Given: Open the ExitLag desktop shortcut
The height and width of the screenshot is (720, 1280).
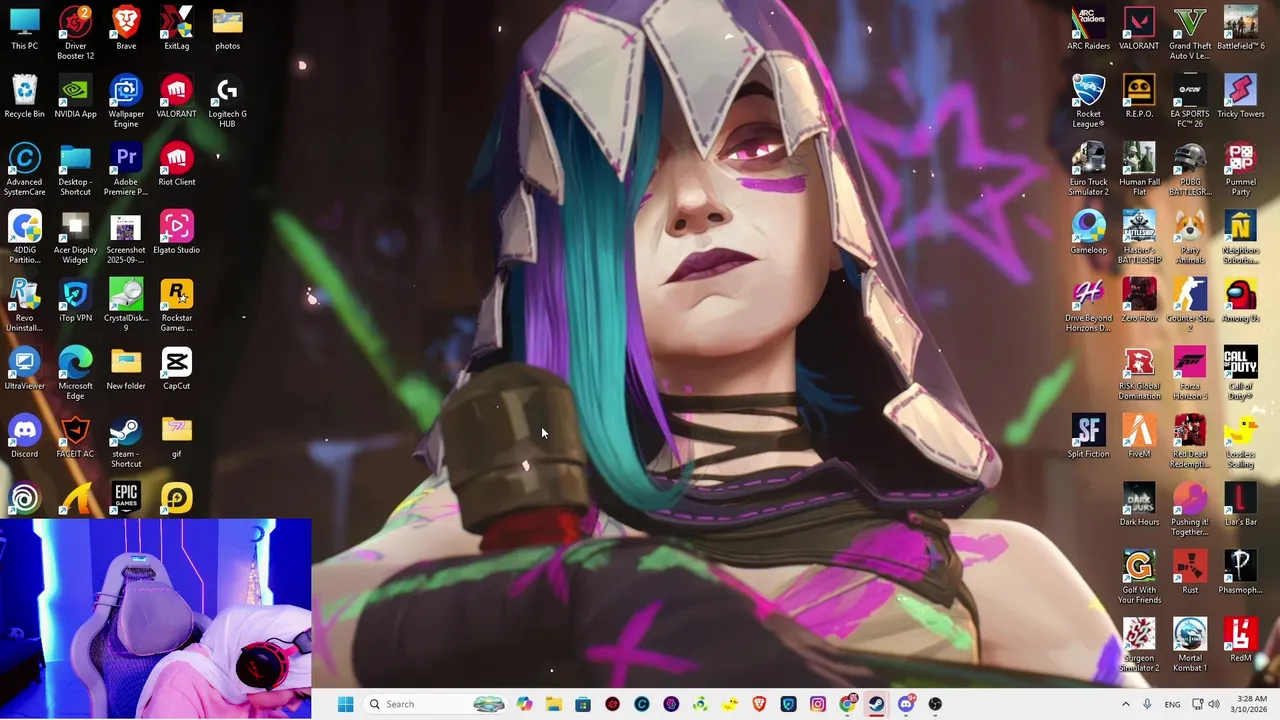Looking at the screenshot, I should click(x=177, y=29).
